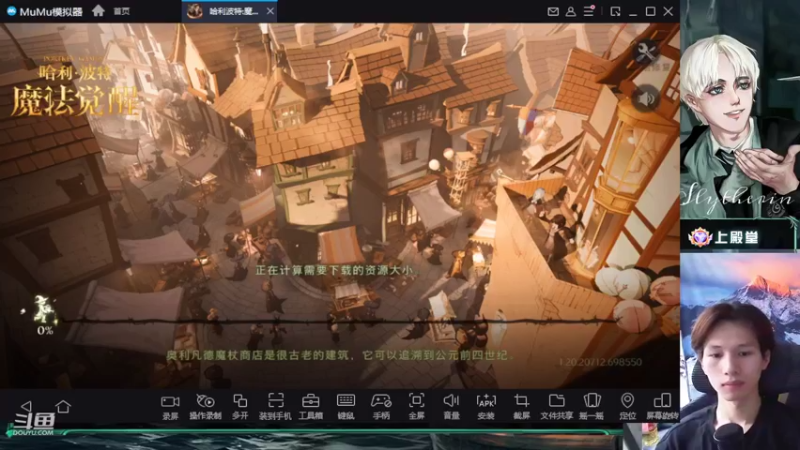Open the game repair wrench icon

point(645,52)
